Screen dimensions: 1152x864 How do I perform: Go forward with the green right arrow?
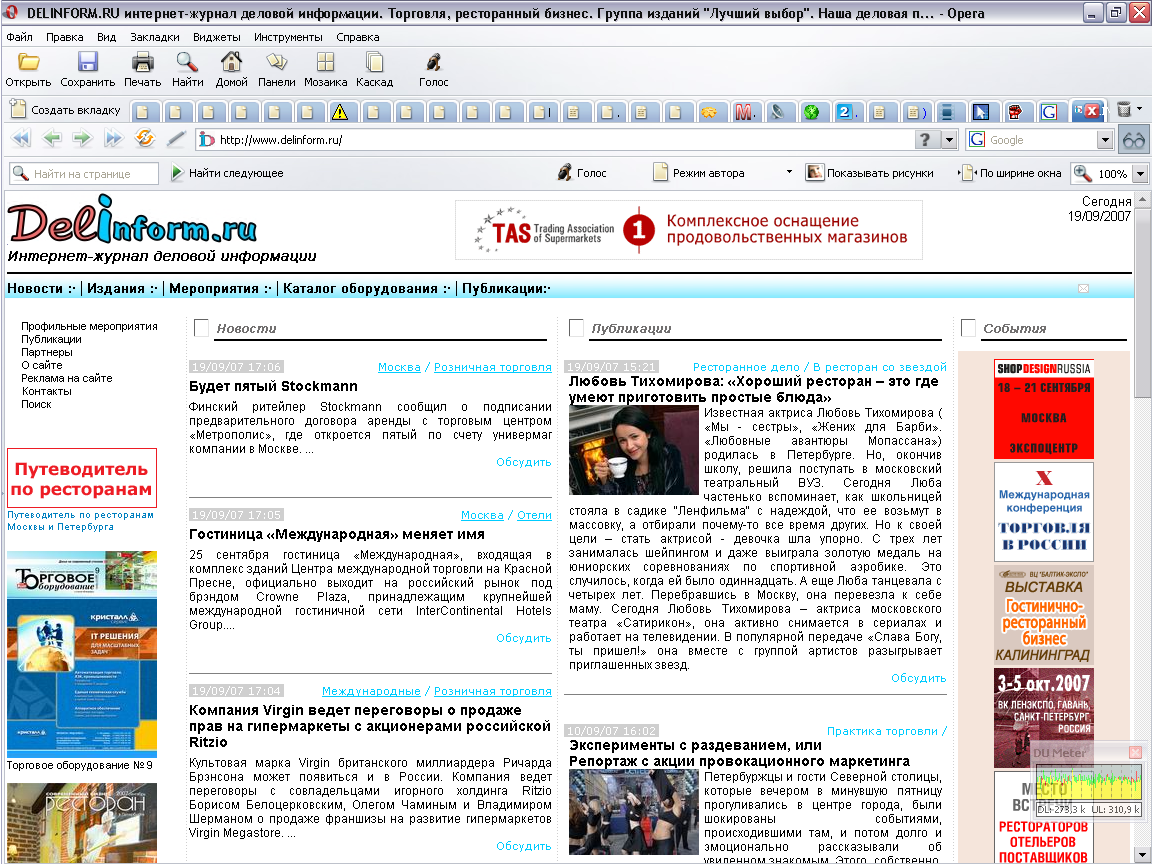pos(82,138)
